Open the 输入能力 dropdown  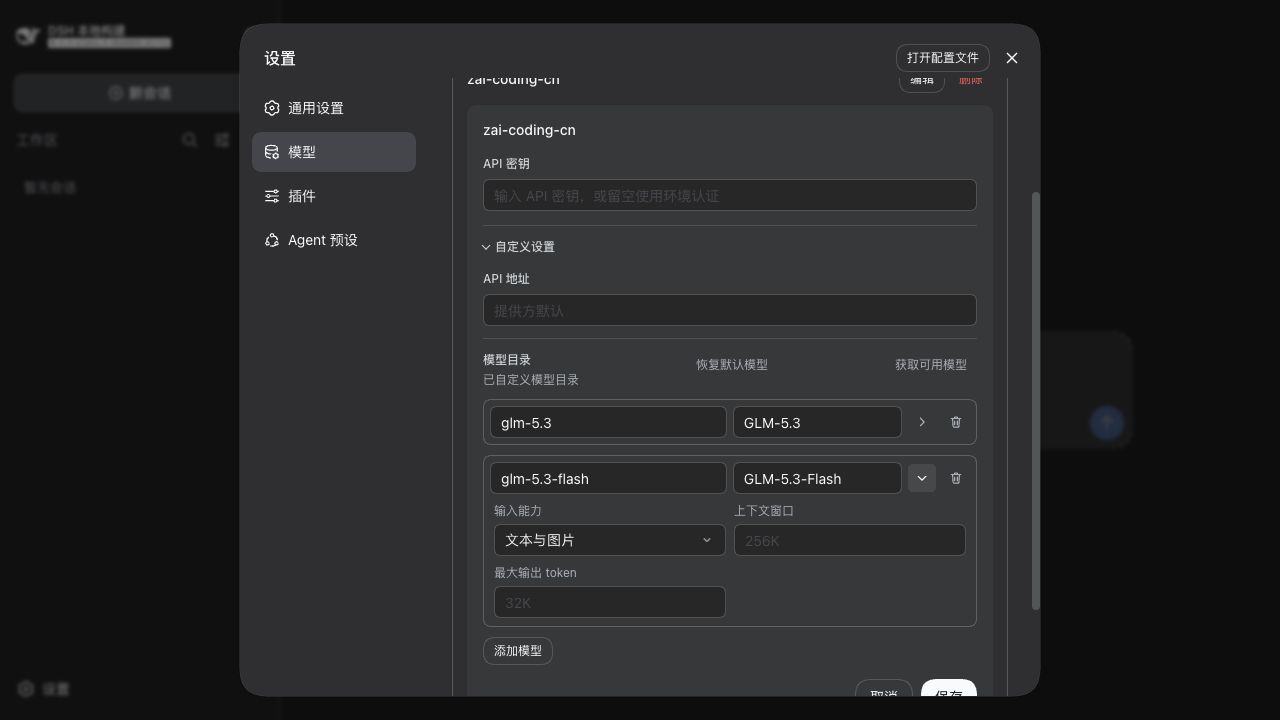[x=609, y=540]
